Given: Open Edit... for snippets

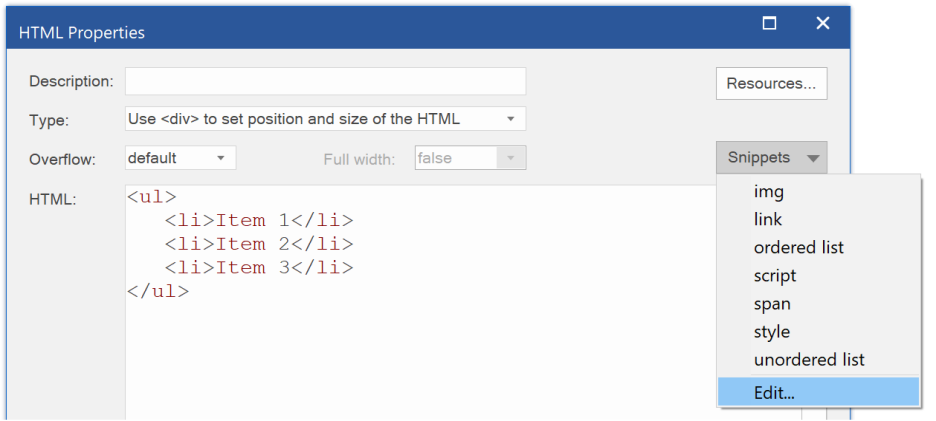Looking at the screenshot, I should pyautogui.click(x=818, y=392).
